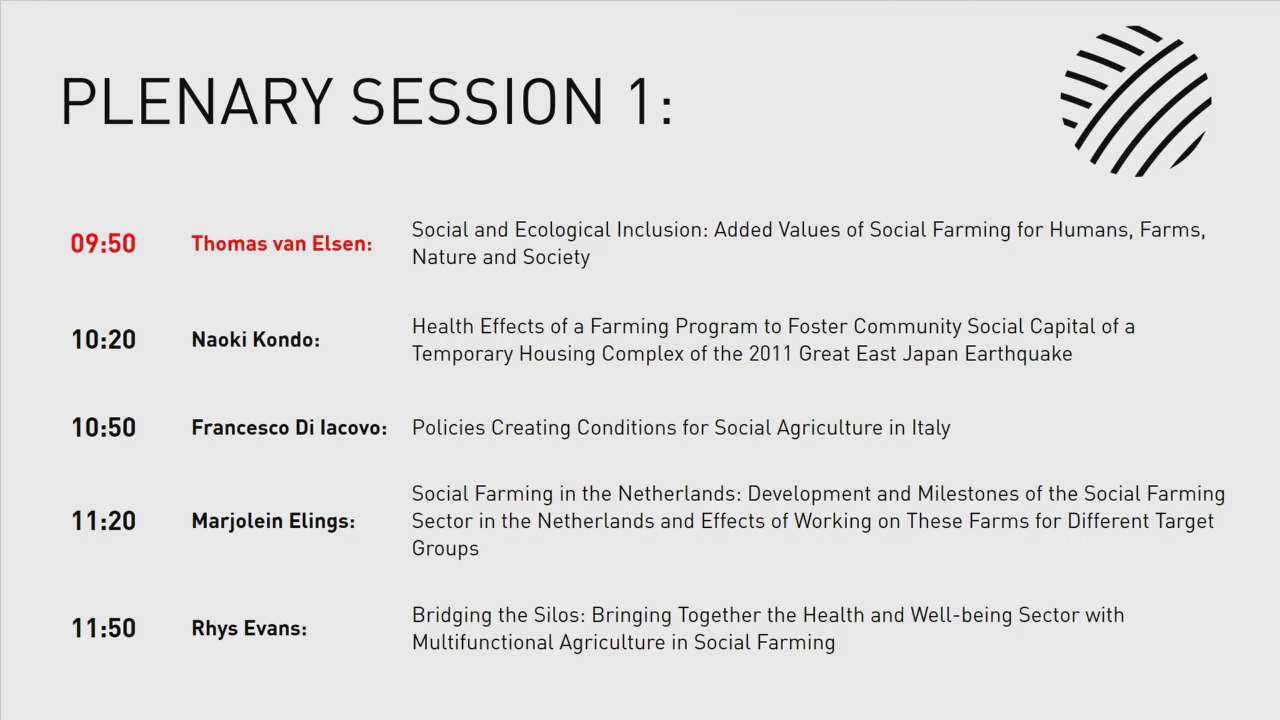Open the Health Effects of a Farming Program title
The height and width of the screenshot is (720, 1280).
coord(772,327)
